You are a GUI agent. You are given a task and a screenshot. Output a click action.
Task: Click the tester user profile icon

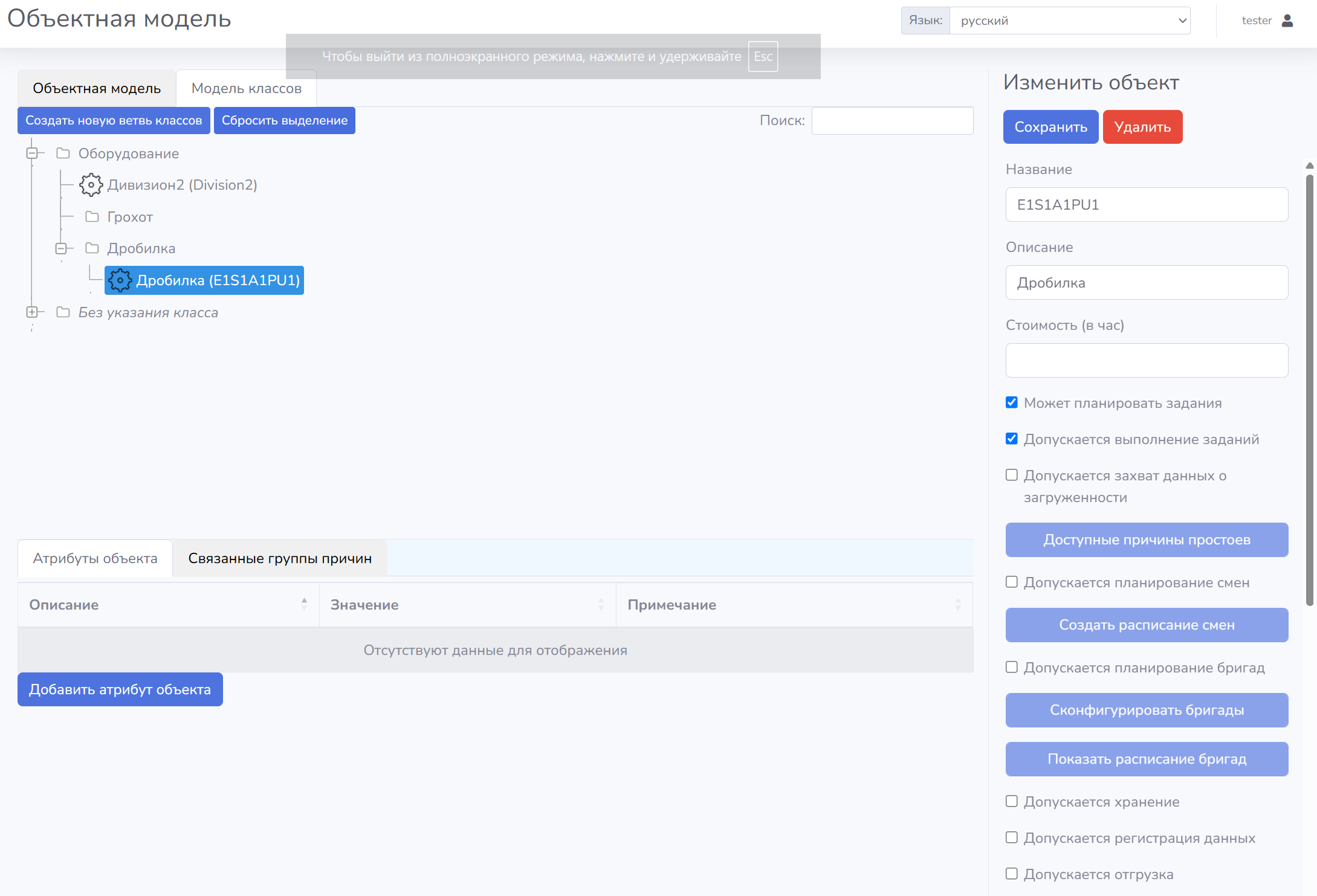click(1287, 21)
